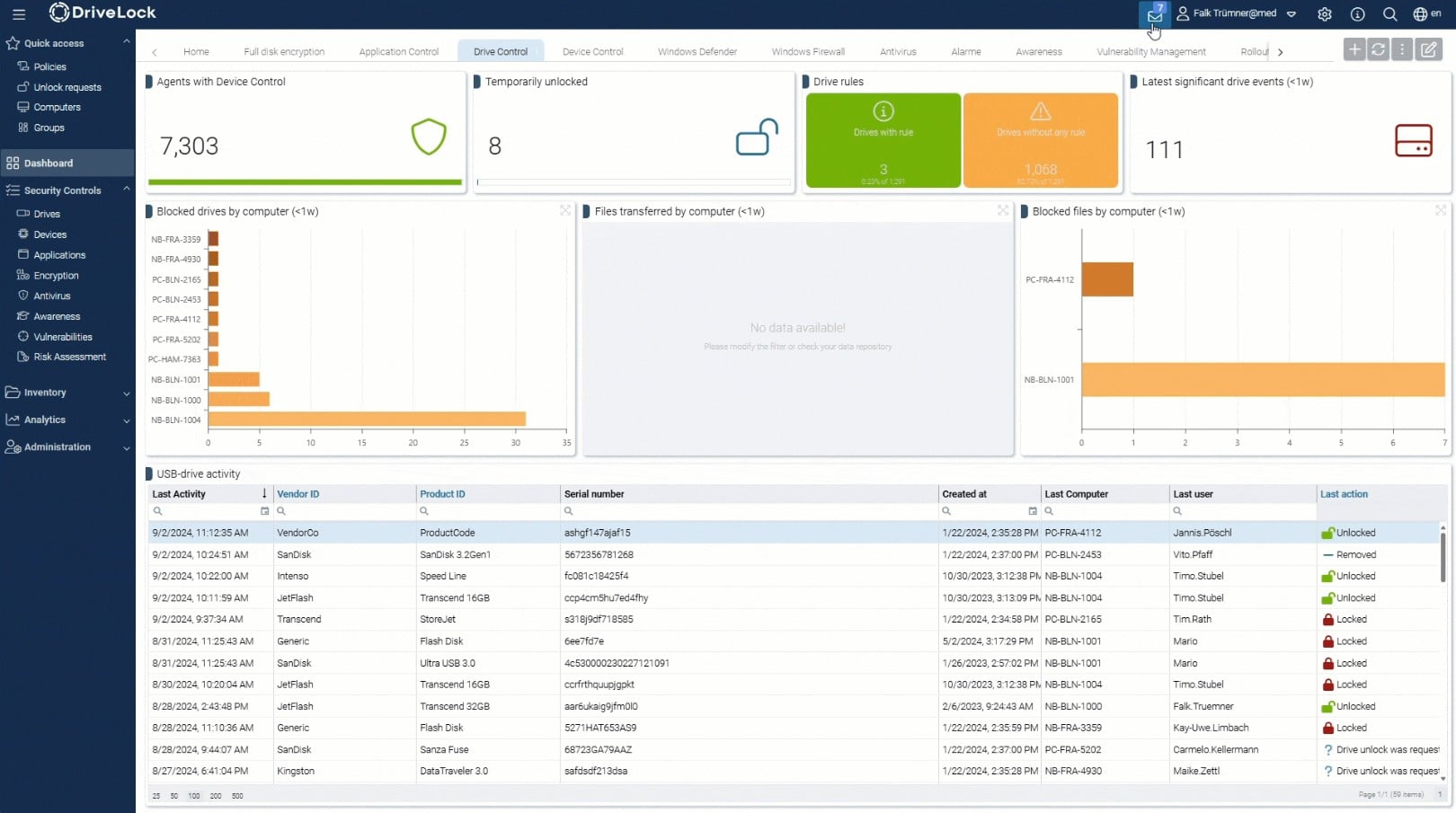Click the hamburger menu icon top-left
The width and height of the screenshot is (1456, 813).
click(19, 14)
